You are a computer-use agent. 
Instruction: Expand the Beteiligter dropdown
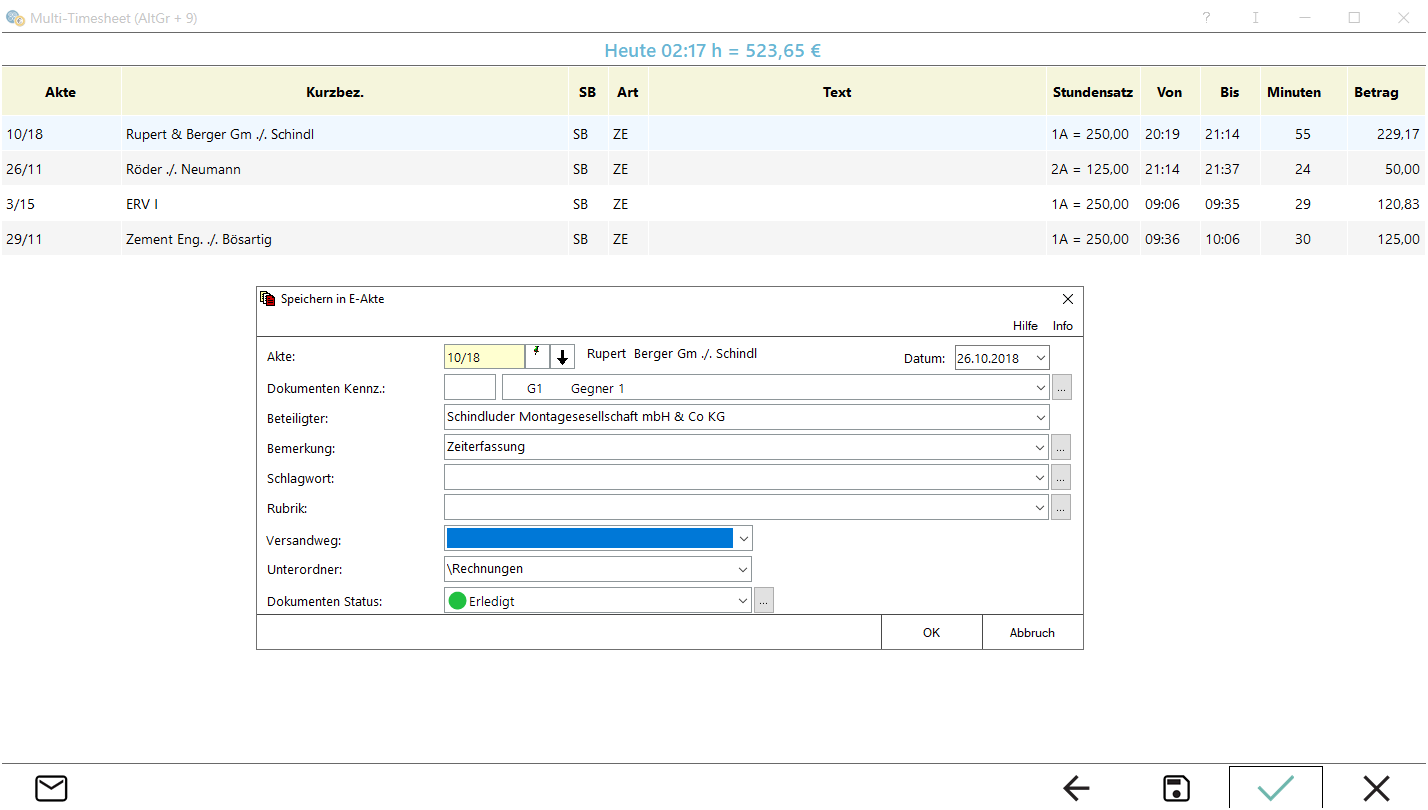tap(1040, 417)
